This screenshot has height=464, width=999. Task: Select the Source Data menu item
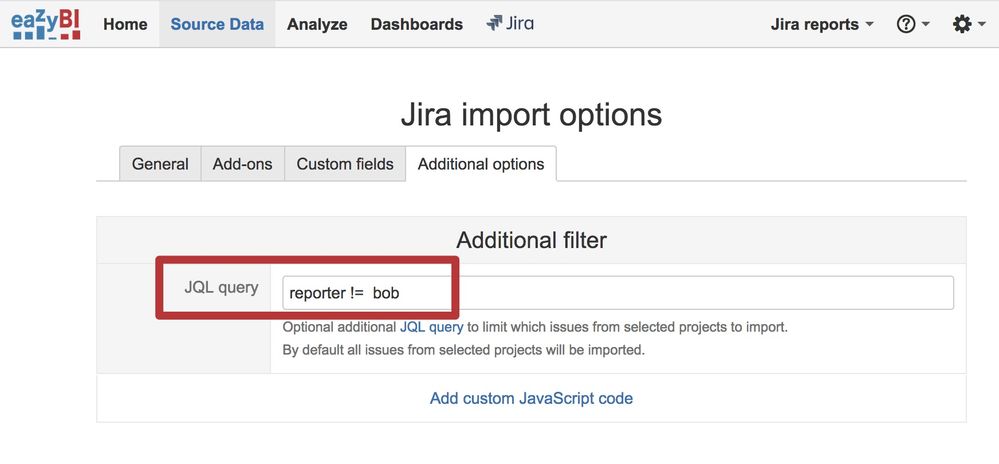coord(217,24)
